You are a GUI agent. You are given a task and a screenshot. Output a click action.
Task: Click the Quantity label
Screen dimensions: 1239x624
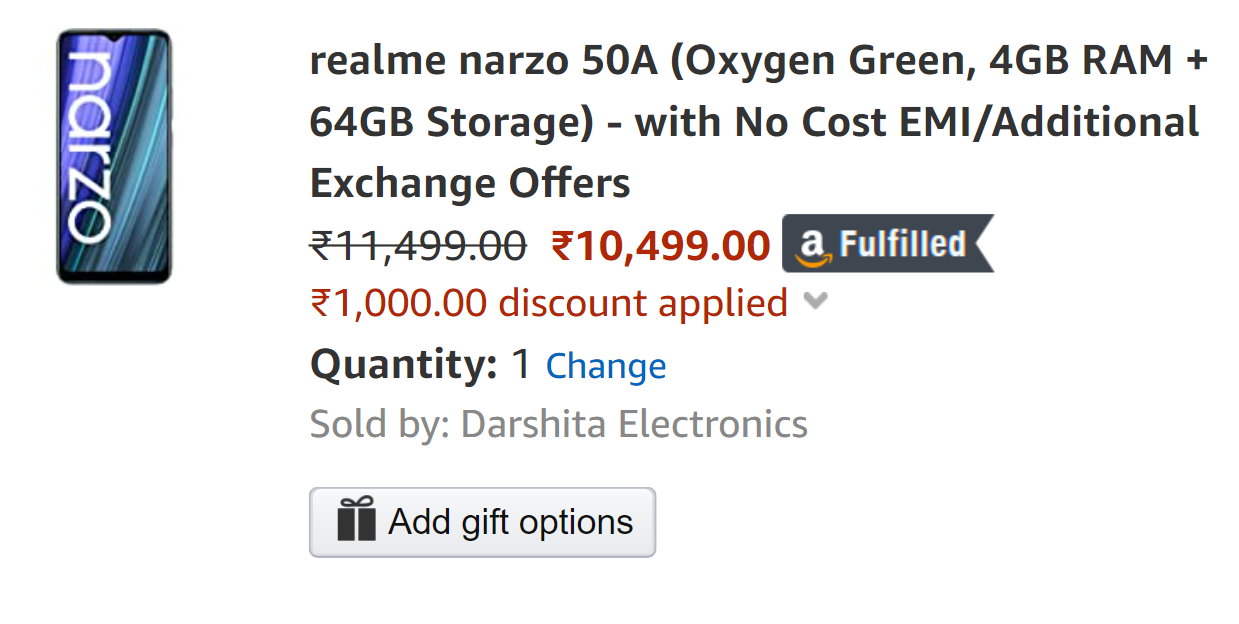coord(398,364)
